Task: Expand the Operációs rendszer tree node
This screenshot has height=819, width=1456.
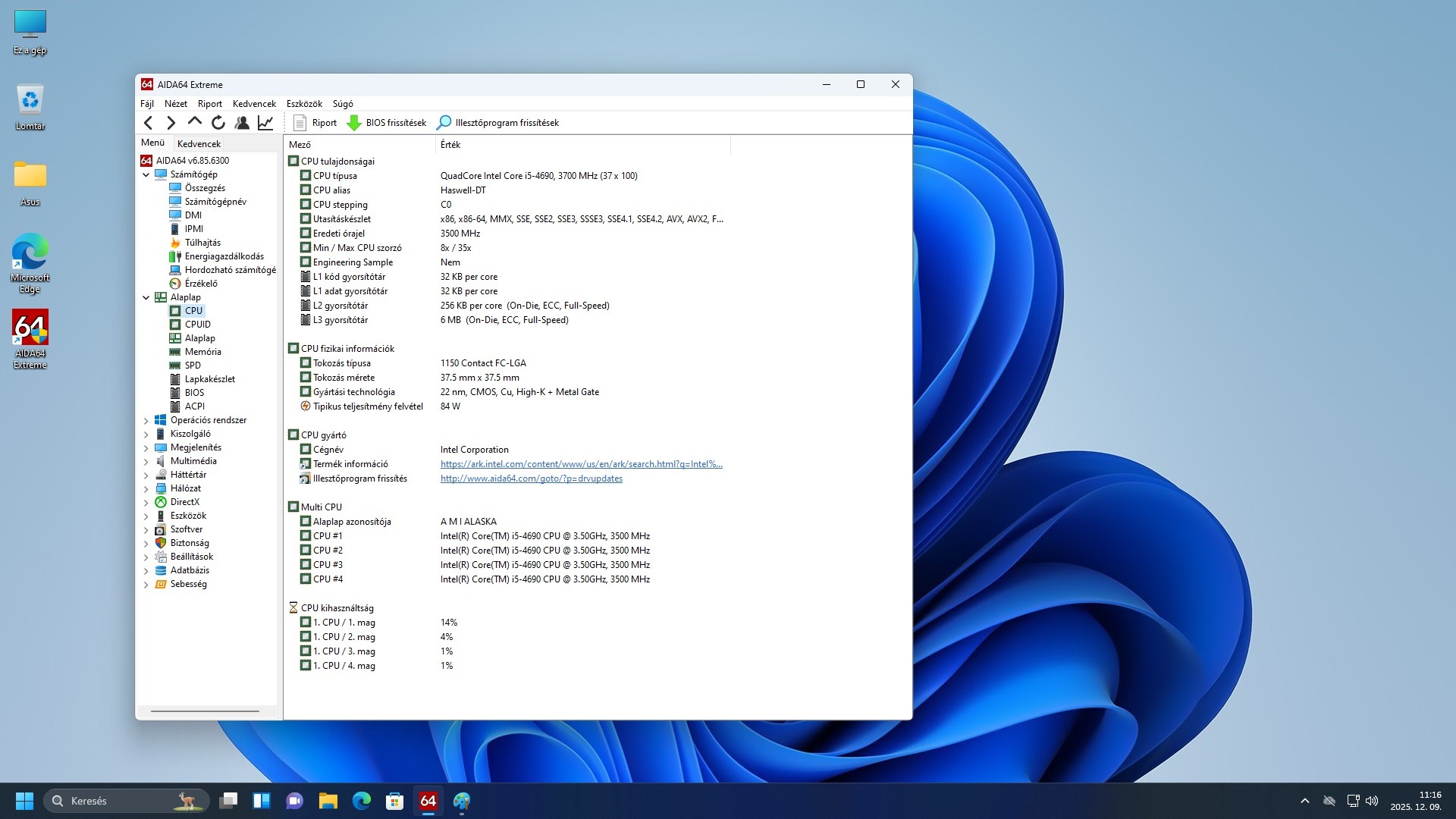Action: (x=146, y=420)
